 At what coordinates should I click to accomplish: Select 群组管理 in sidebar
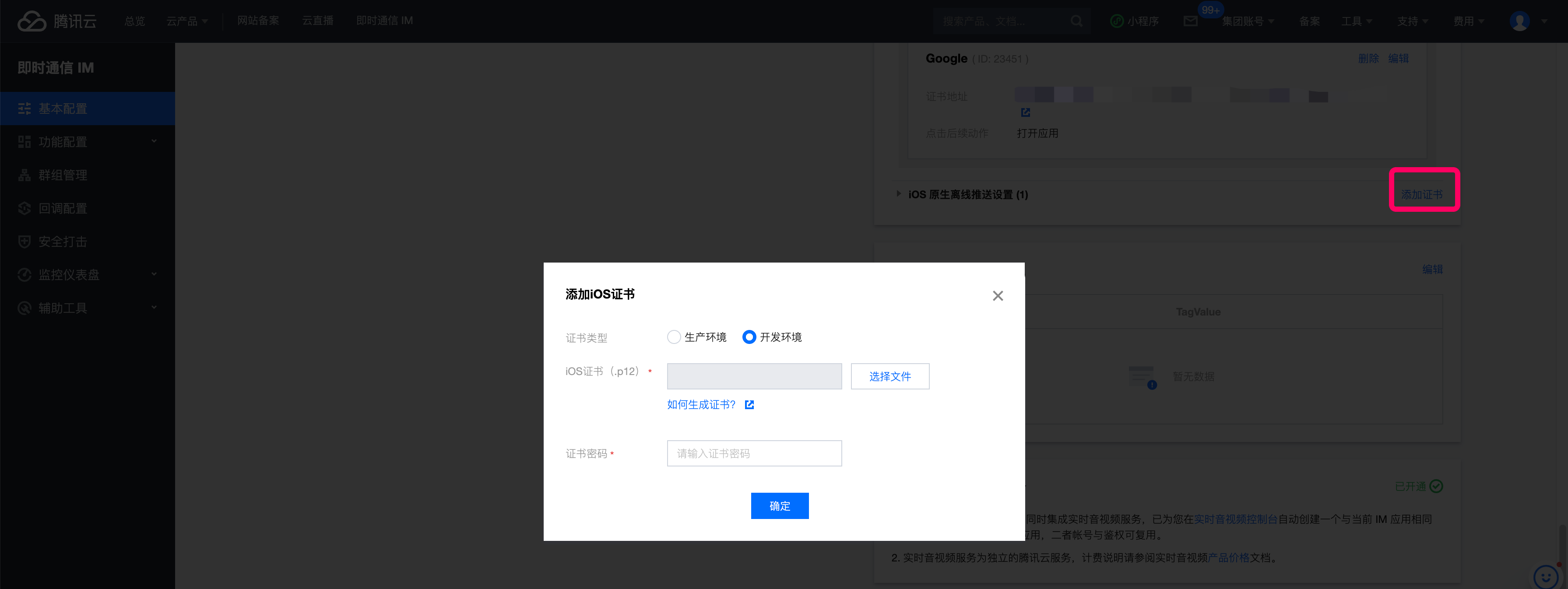(x=88, y=175)
